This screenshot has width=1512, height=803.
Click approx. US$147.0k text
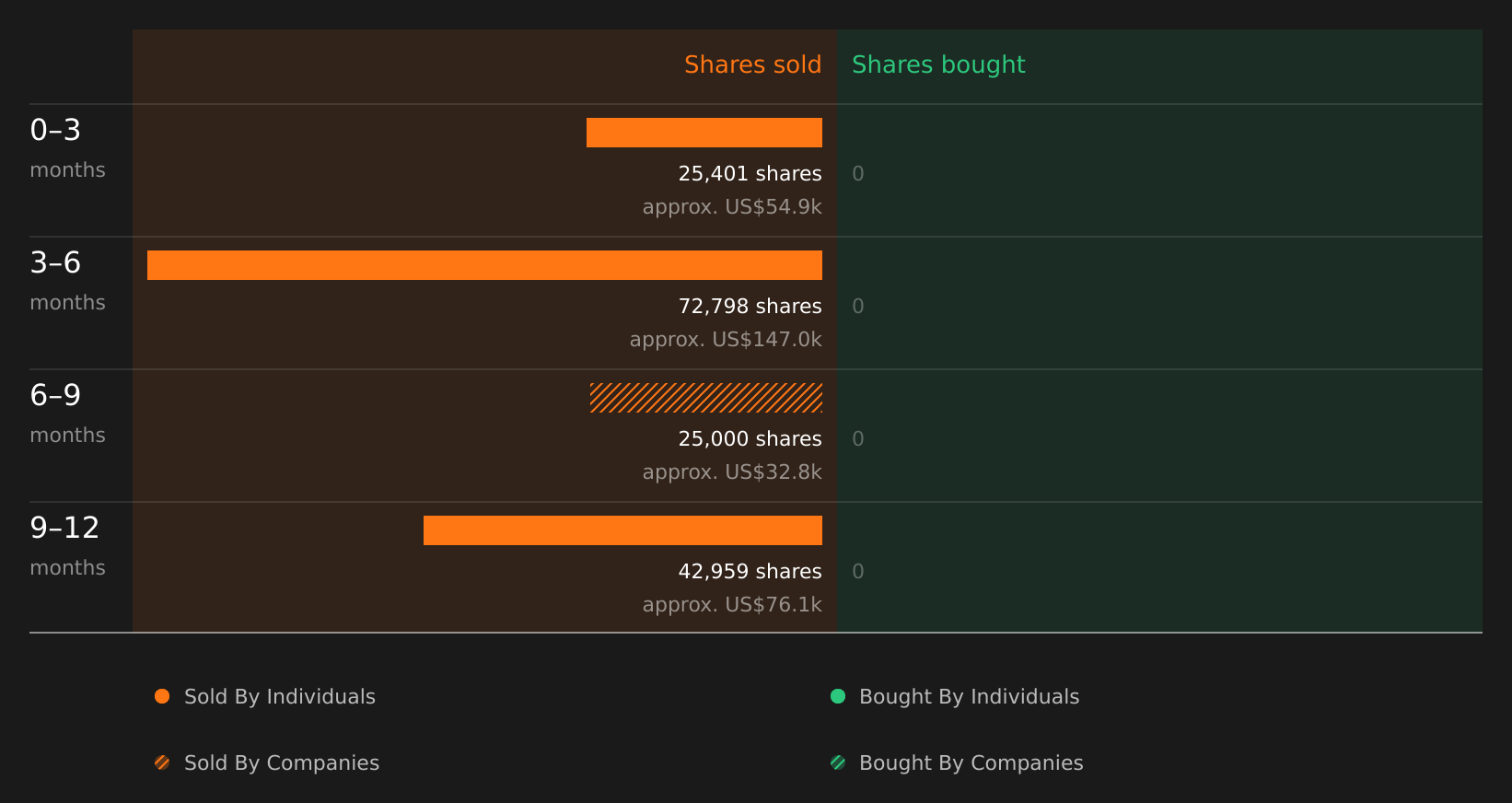point(726,340)
